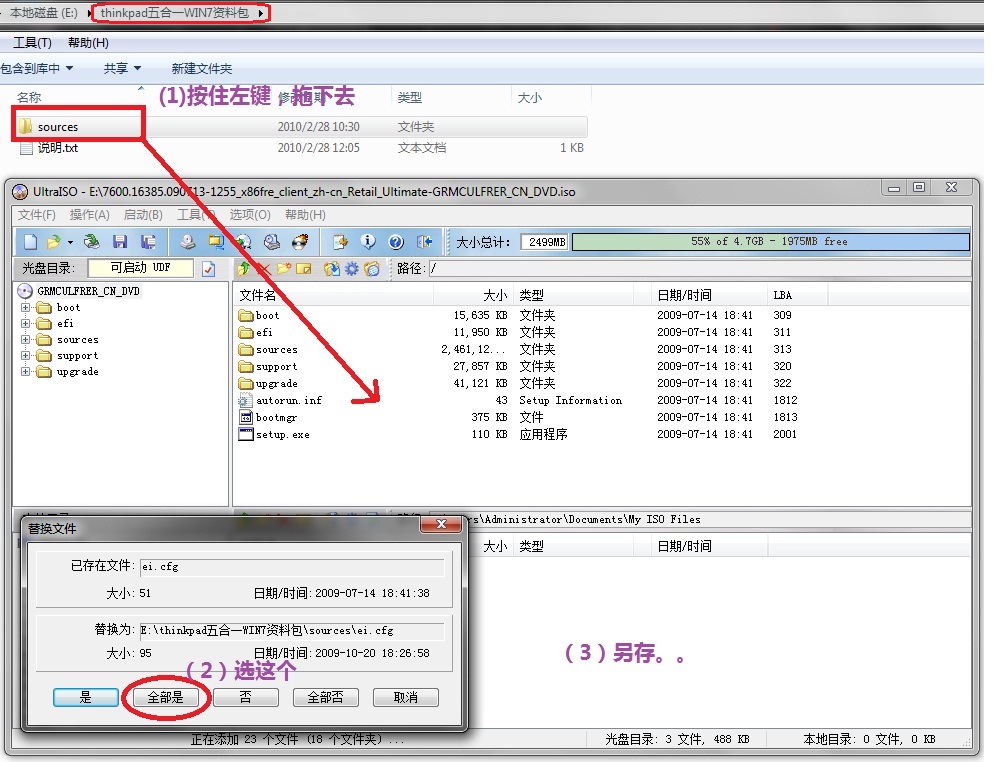The width and height of the screenshot is (1008, 762).
Task: Select upgrade folder in ISO file list
Action: 268,384
